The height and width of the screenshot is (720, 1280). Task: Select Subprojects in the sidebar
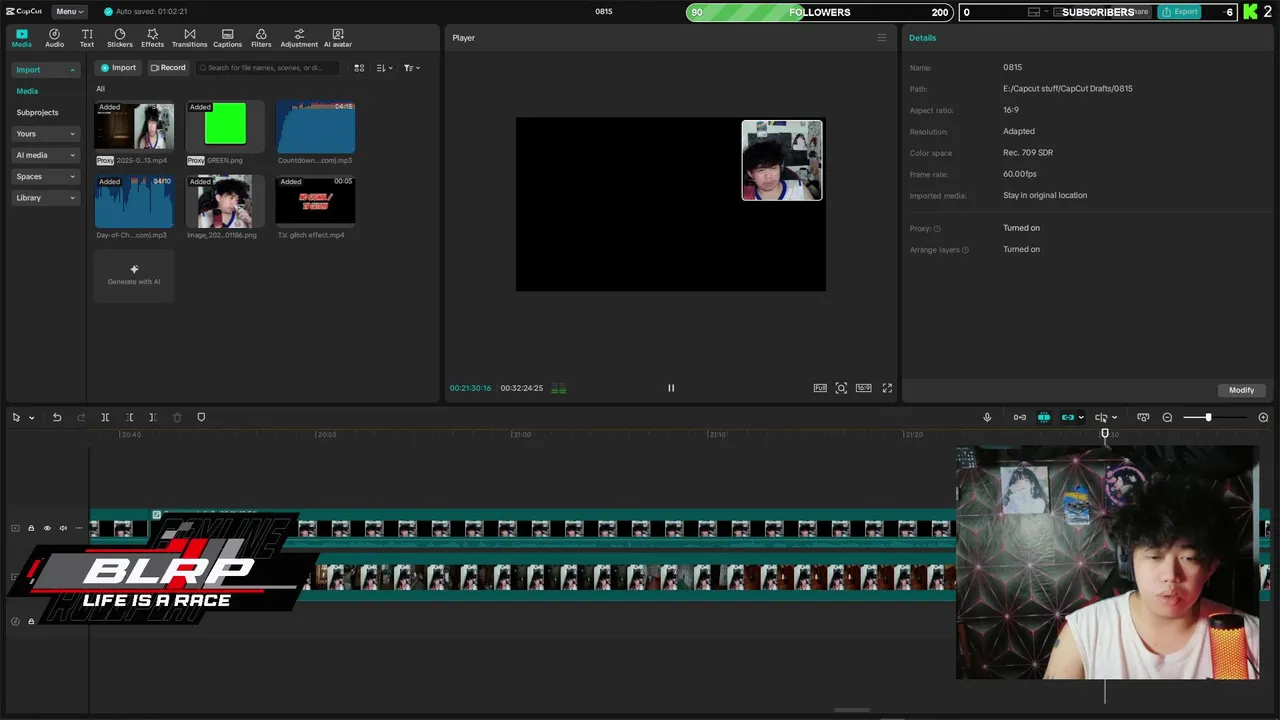pos(37,112)
